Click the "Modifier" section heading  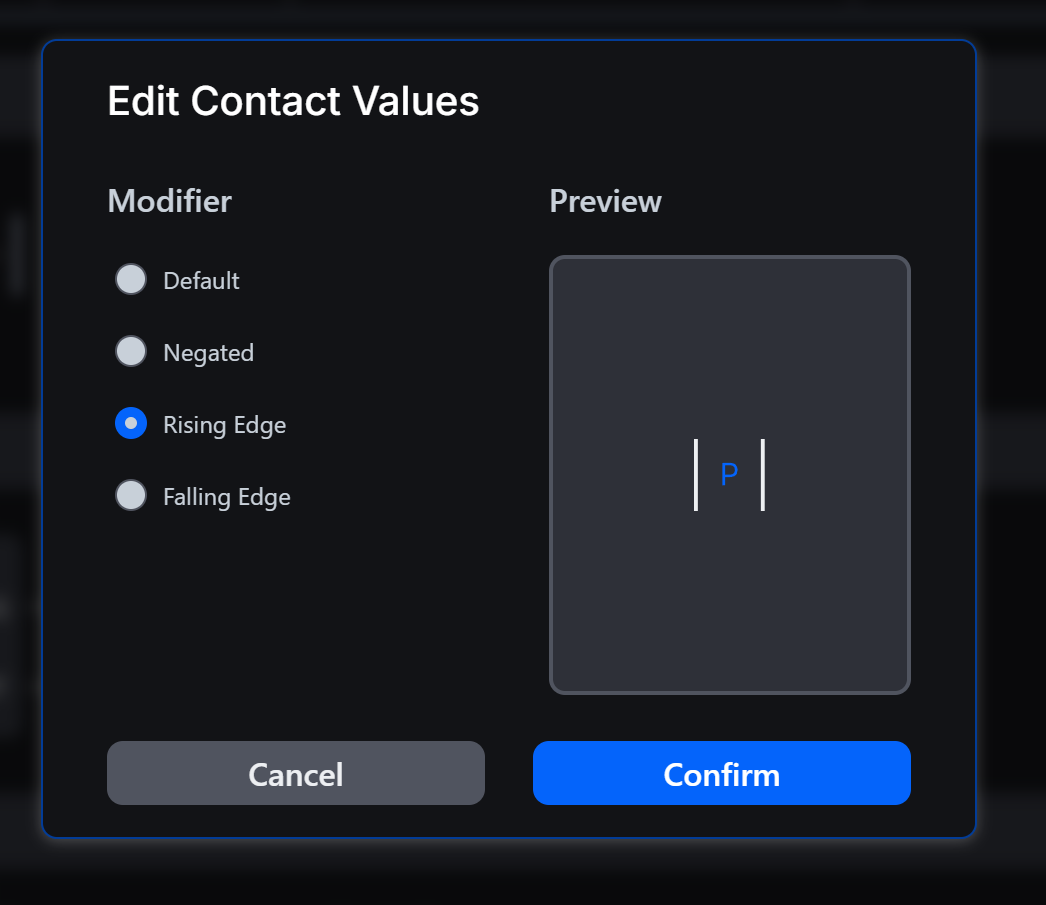pyautogui.click(x=169, y=201)
